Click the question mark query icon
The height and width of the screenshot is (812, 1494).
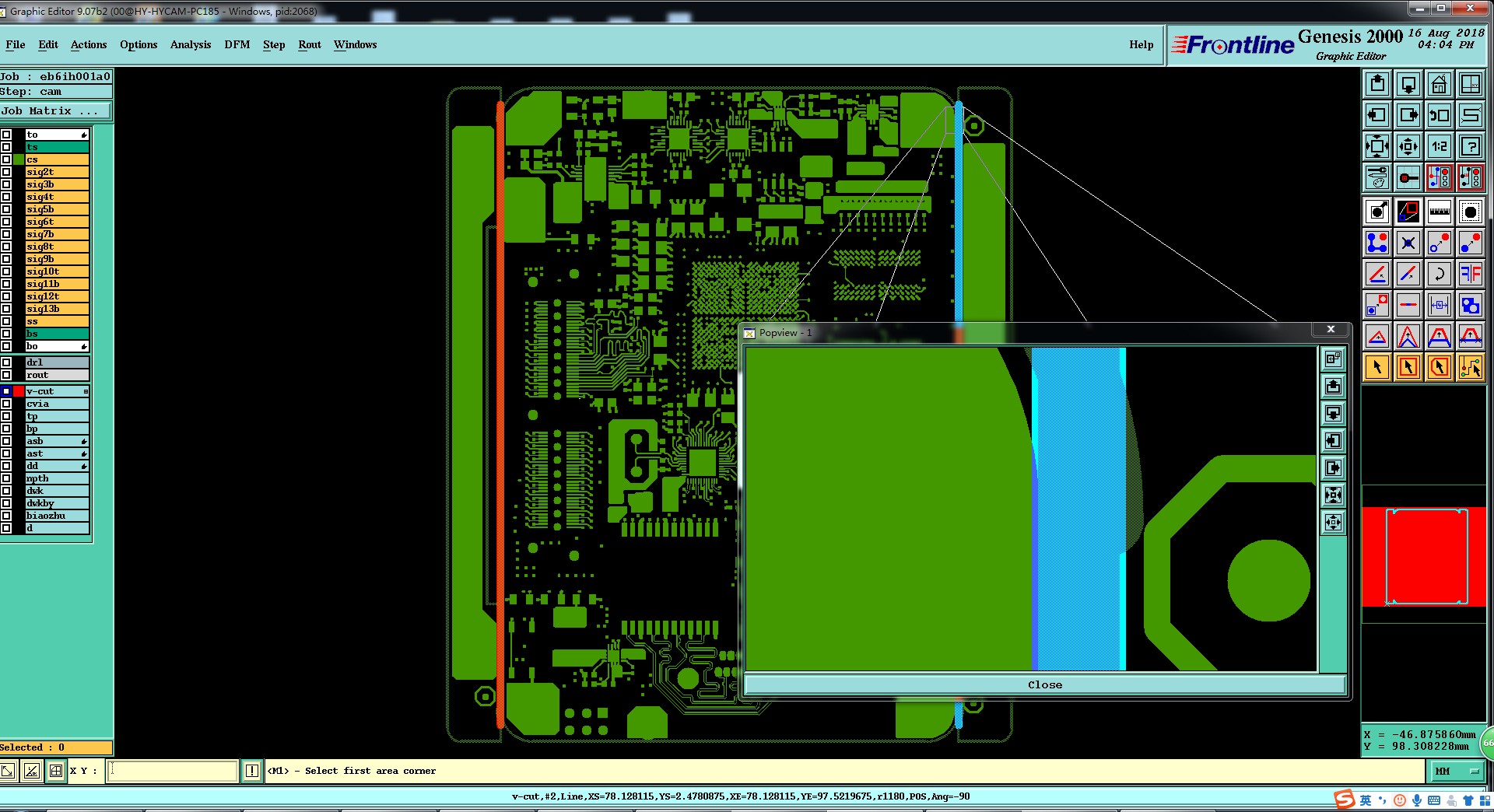1471,146
